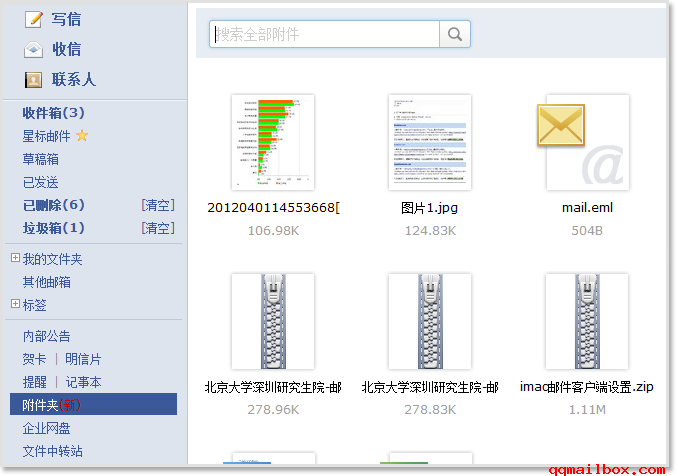Open 写信 to compose a message
The height and width of the screenshot is (476, 678).
[66, 19]
